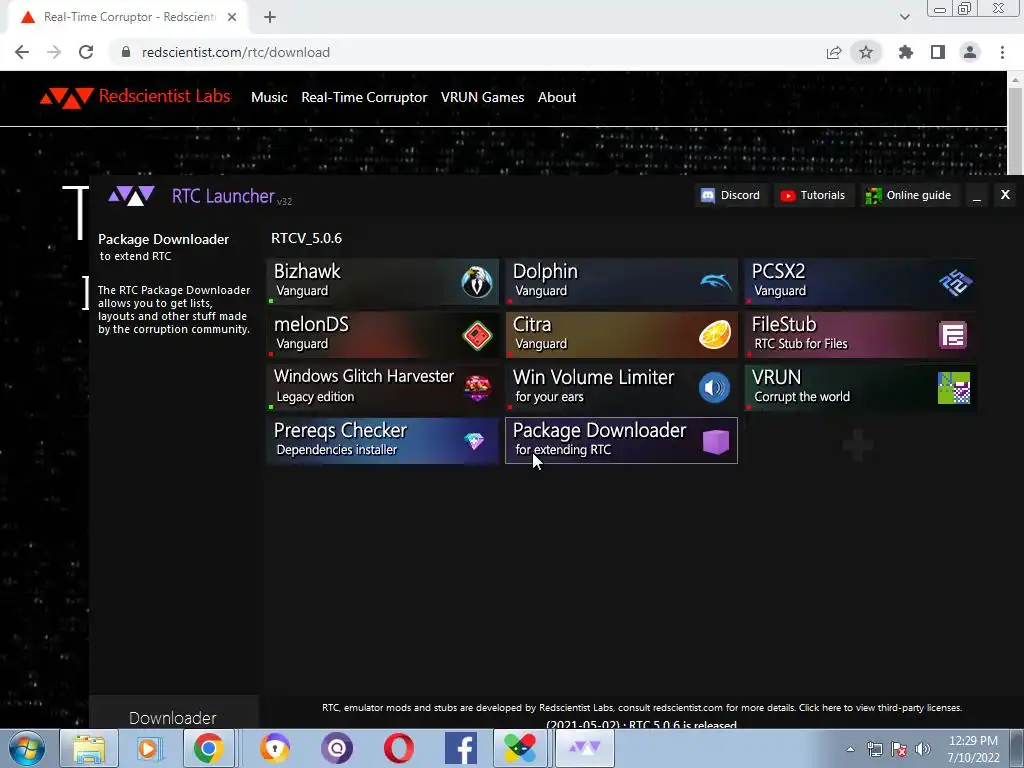
Task: Click the Chrome extensions puzzle icon
Action: [x=906, y=52]
